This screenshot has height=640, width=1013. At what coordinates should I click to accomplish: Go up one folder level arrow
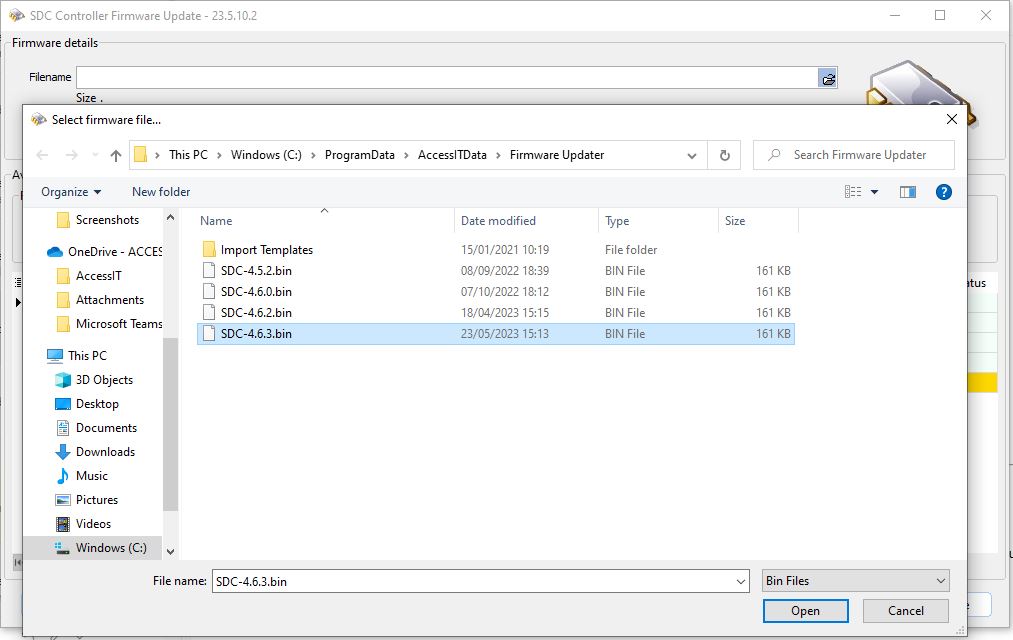(116, 155)
